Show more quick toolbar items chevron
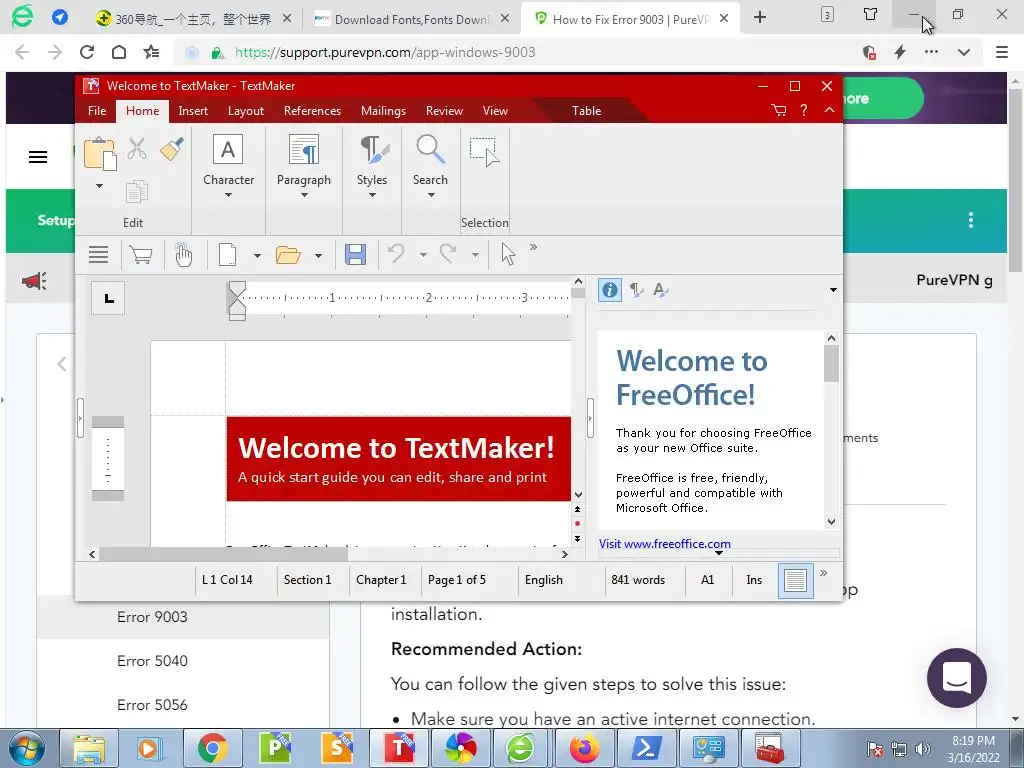 534,247
